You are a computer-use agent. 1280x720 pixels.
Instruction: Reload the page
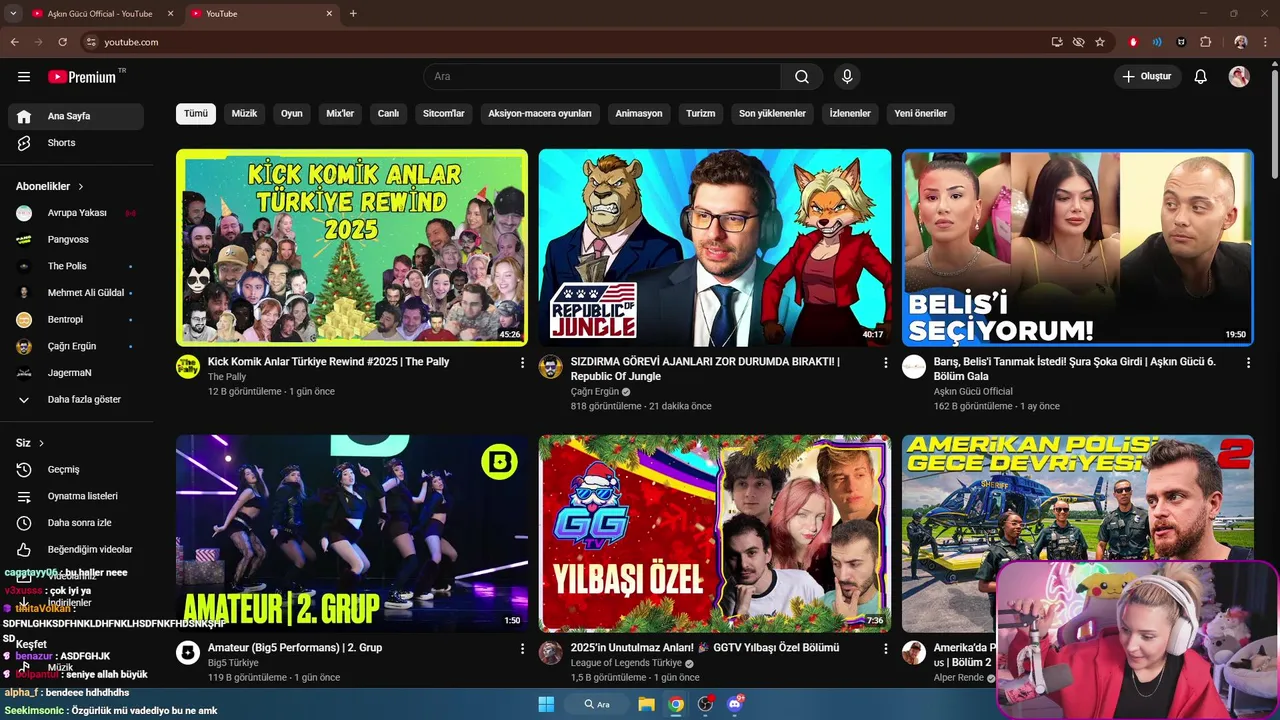pyautogui.click(x=62, y=42)
